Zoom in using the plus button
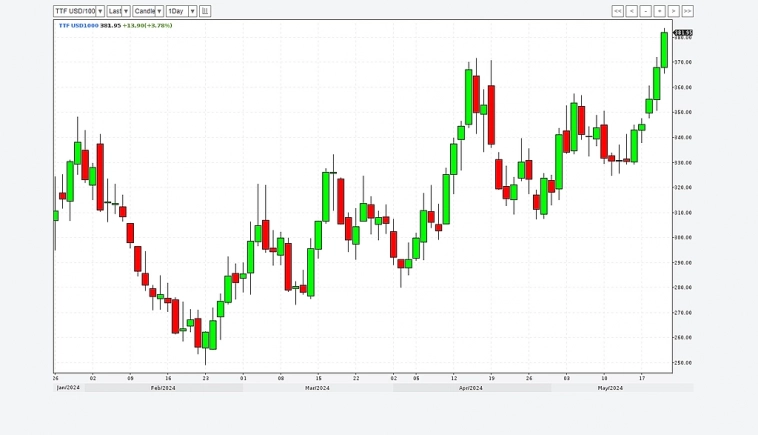The image size is (758, 435). click(x=659, y=11)
